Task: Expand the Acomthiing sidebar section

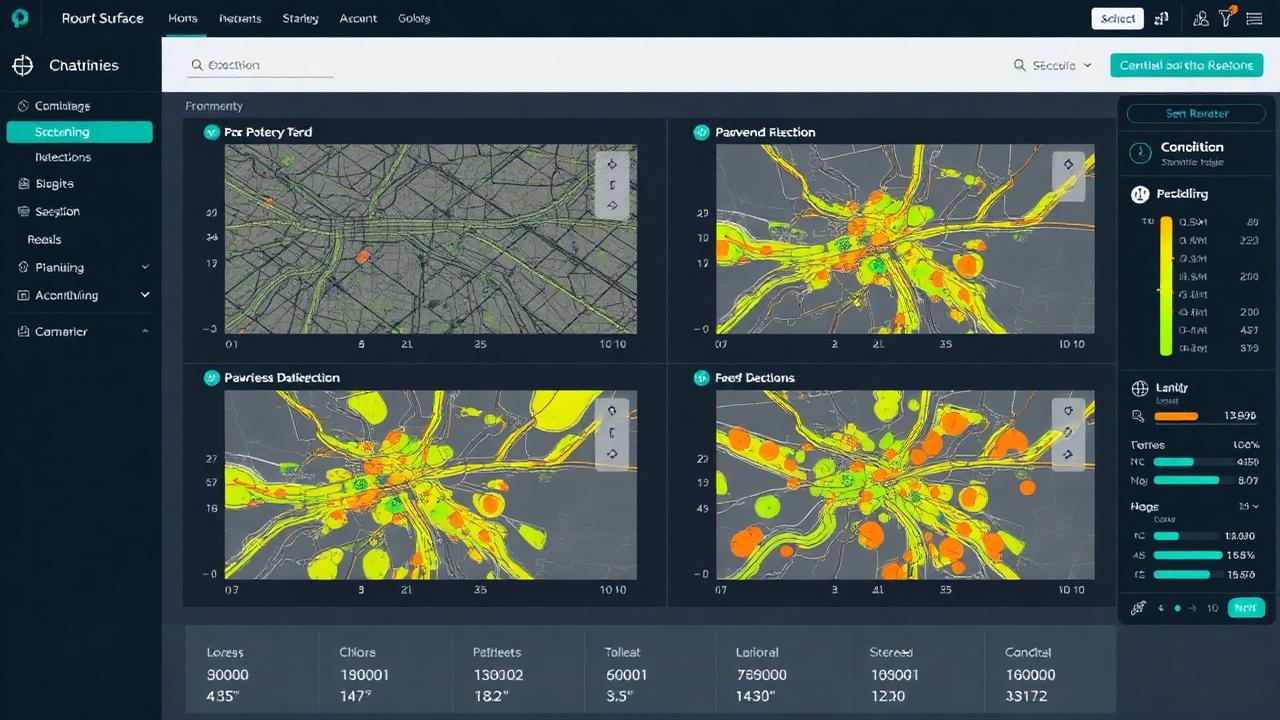Action: point(145,296)
